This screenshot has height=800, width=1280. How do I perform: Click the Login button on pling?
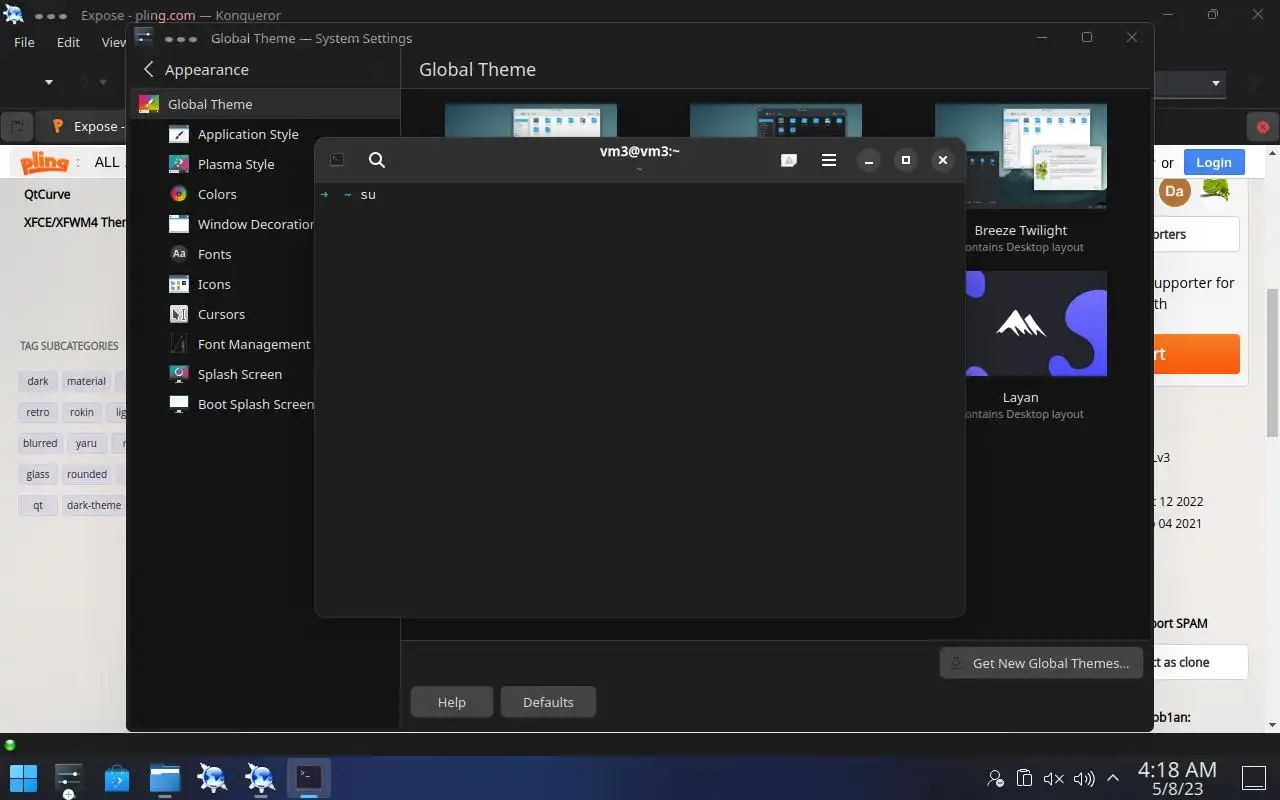pos(1214,162)
